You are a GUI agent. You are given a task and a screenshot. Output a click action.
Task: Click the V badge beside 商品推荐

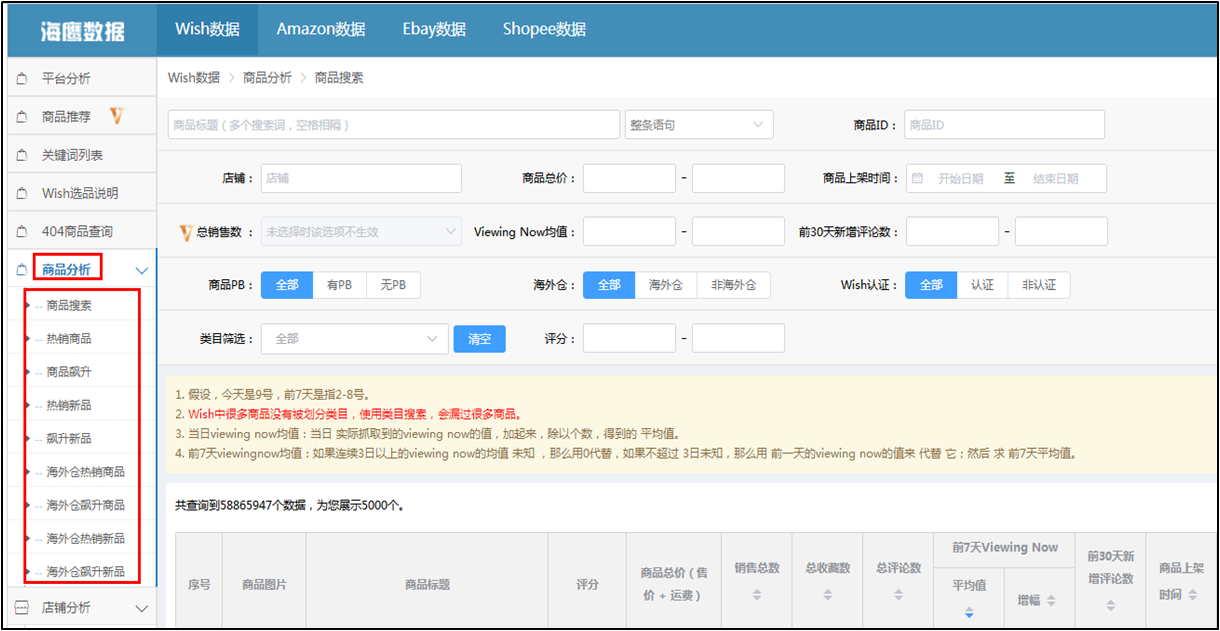117,116
